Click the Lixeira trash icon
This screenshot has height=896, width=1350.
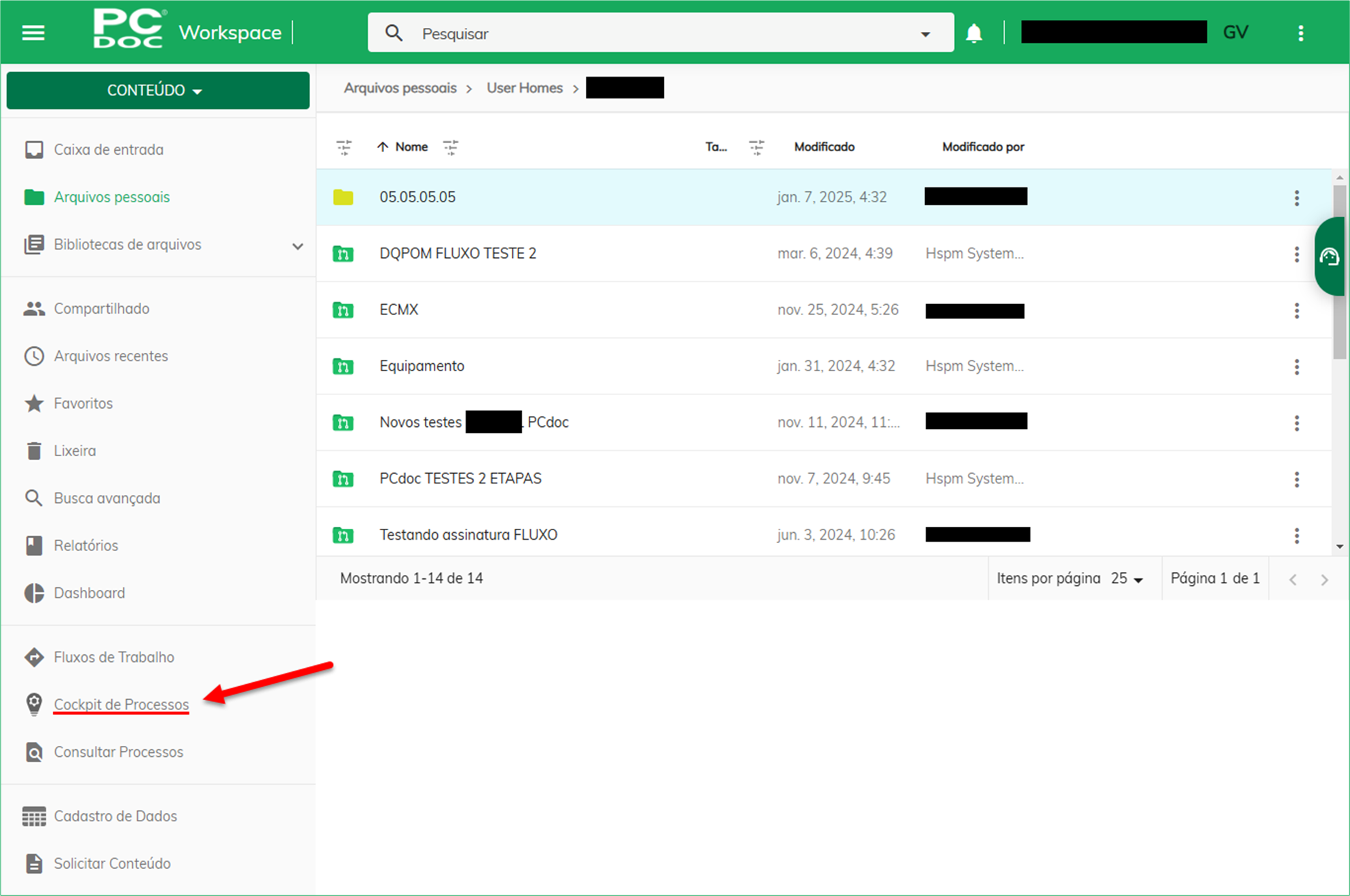point(34,451)
